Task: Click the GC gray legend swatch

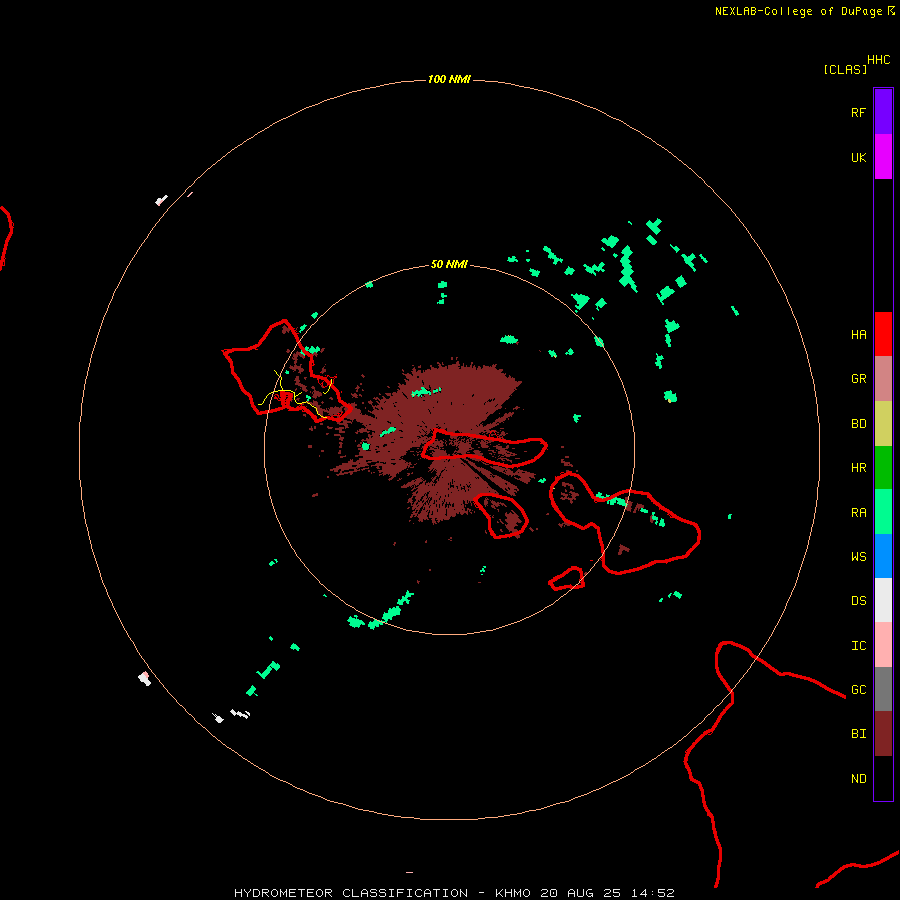Action: click(x=883, y=689)
